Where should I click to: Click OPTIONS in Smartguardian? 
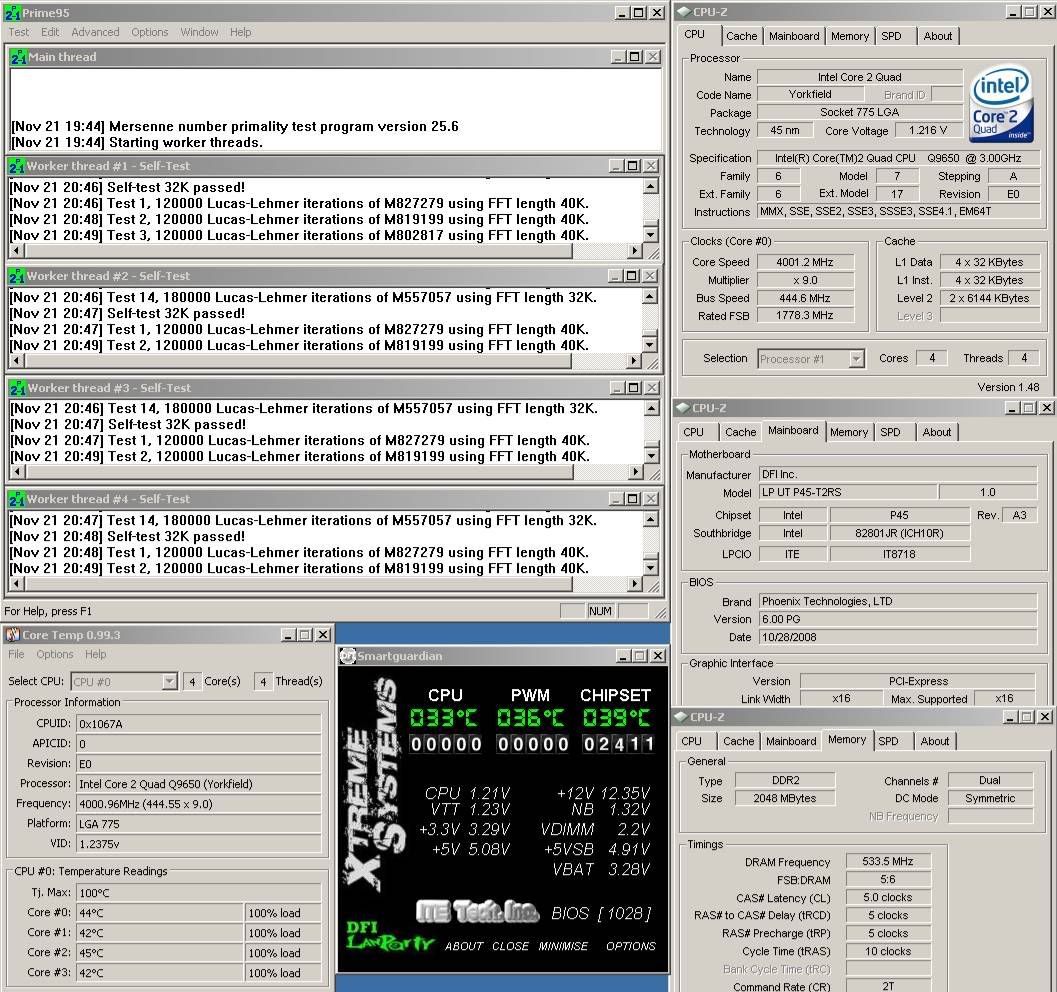click(630, 946)
